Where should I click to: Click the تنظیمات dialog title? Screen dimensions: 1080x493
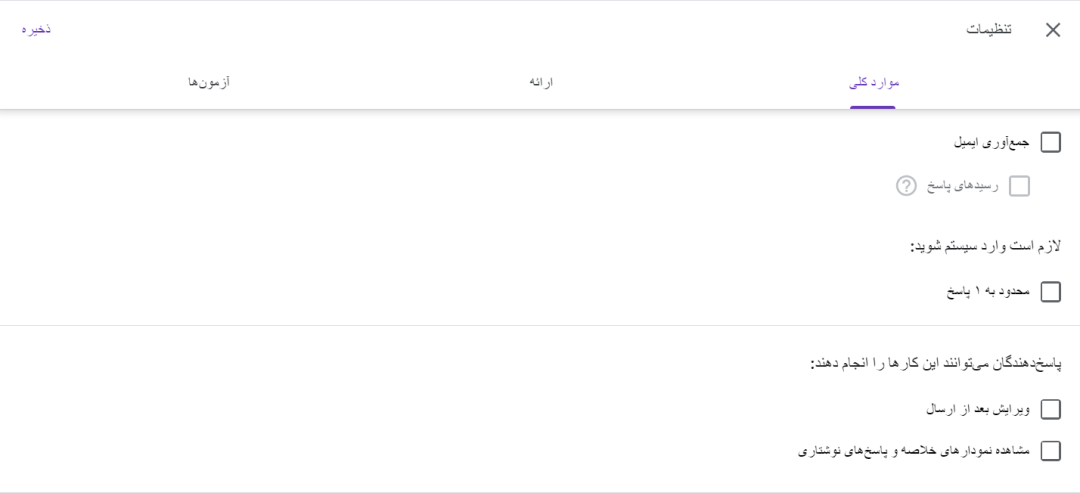988,30
